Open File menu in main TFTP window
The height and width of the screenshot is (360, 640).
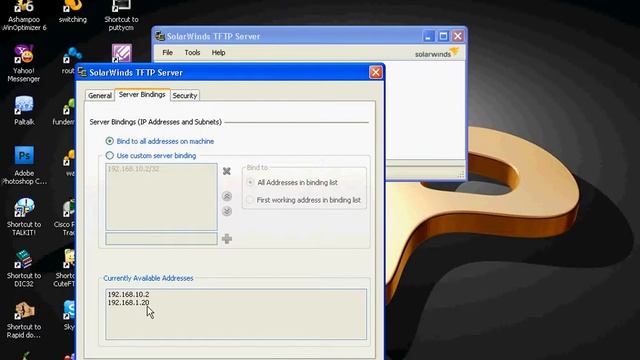click(167, 53)
